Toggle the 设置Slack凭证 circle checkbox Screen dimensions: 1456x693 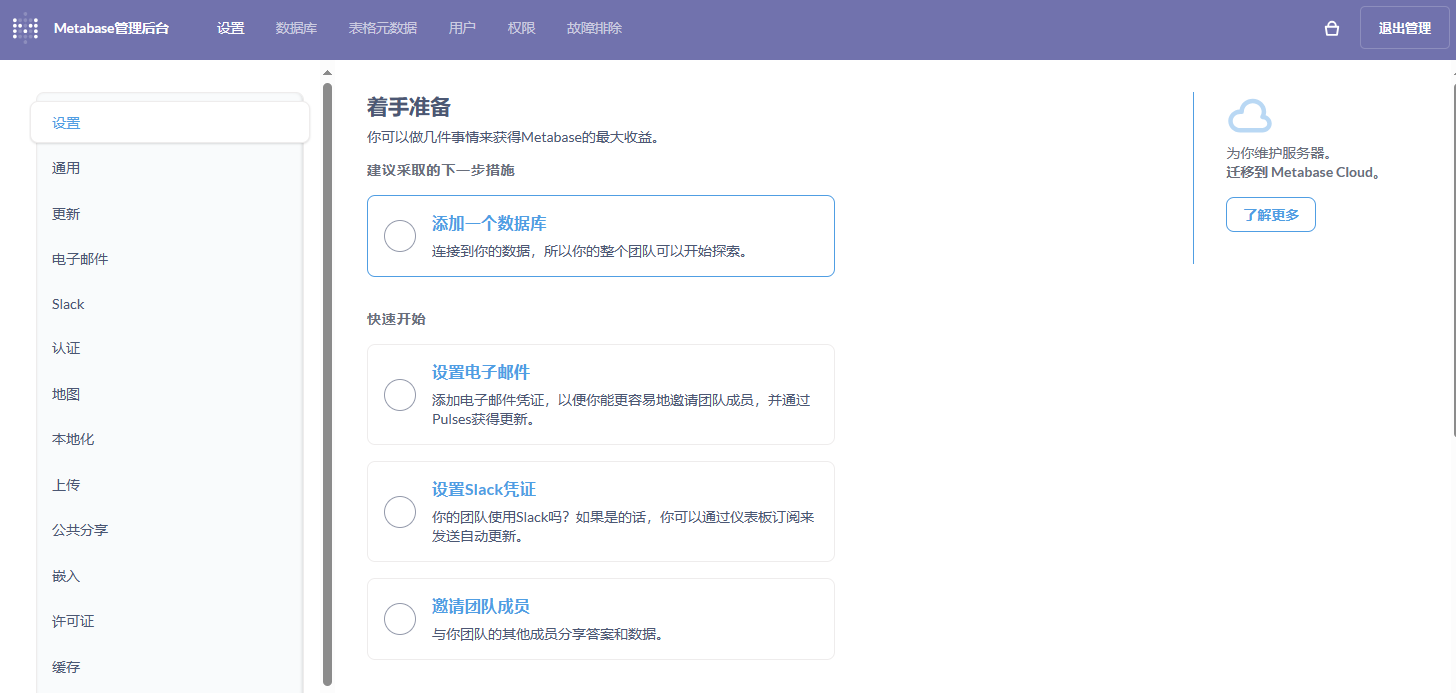[x=400, y=512]
